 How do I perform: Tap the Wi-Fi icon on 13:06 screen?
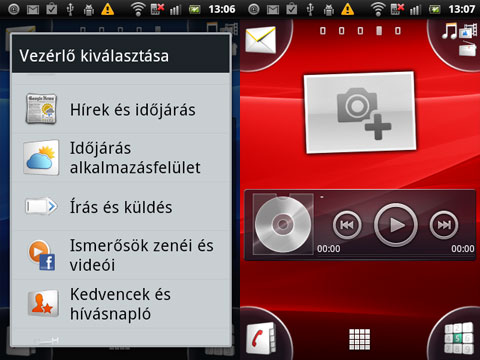click(x=138, y=9)
